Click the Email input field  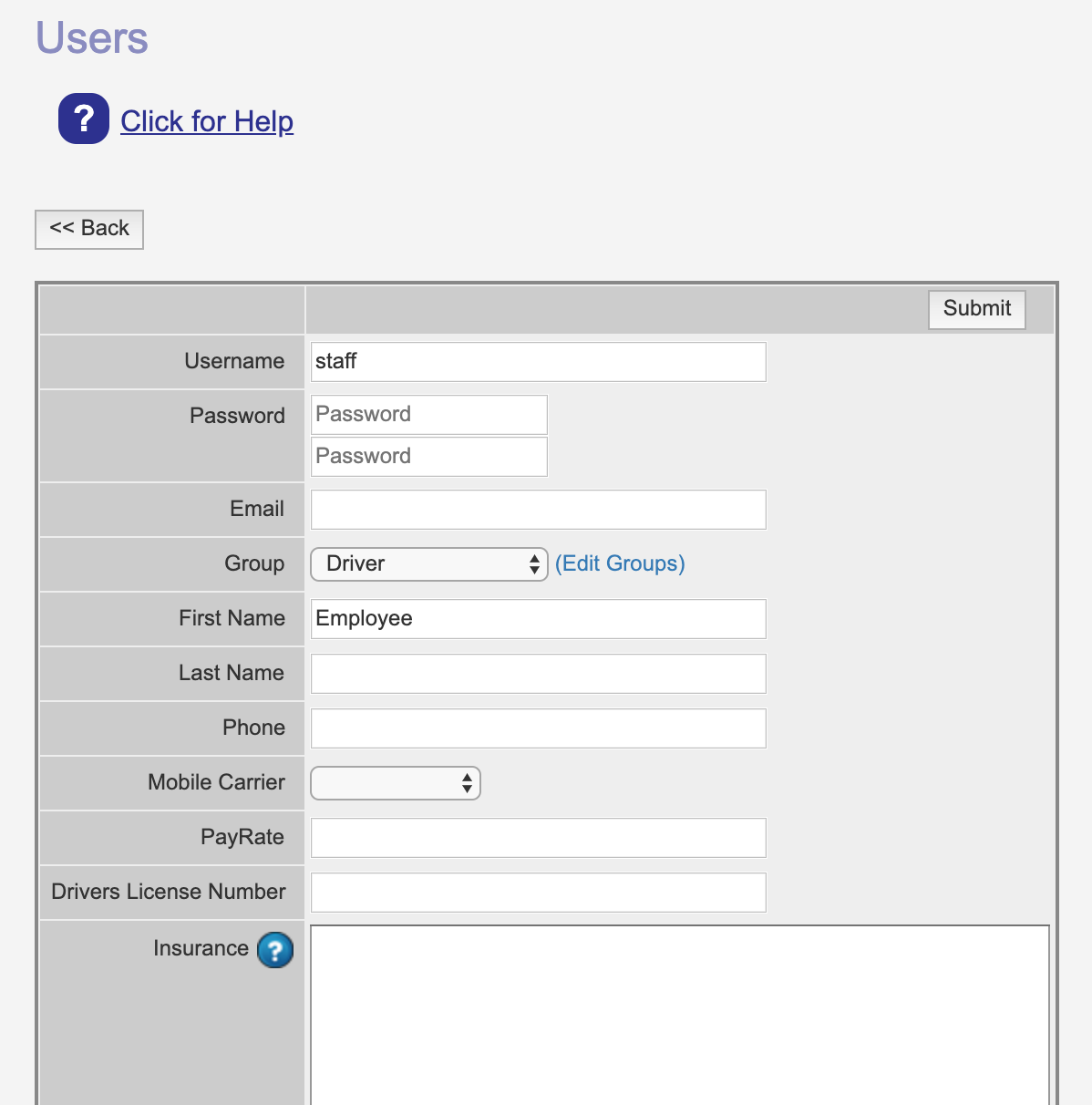(538, 510)
